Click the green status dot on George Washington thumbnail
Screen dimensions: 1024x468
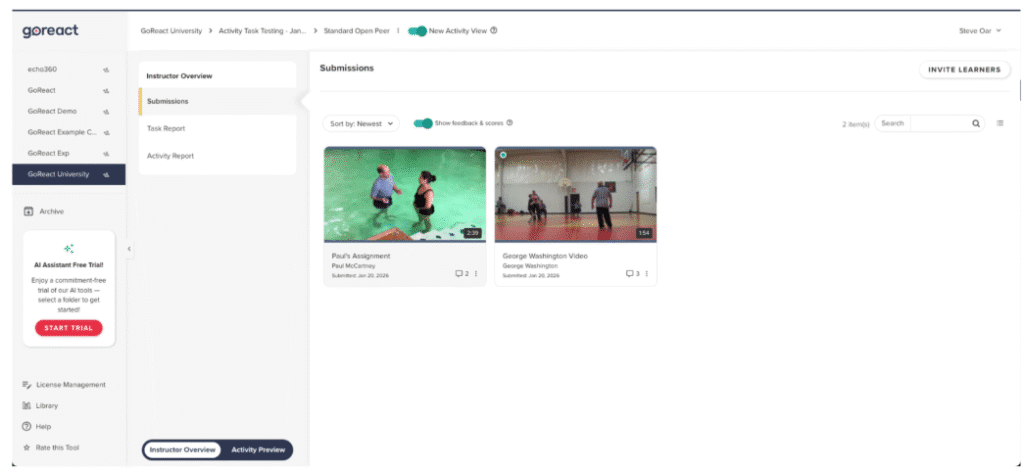(503, 155)
